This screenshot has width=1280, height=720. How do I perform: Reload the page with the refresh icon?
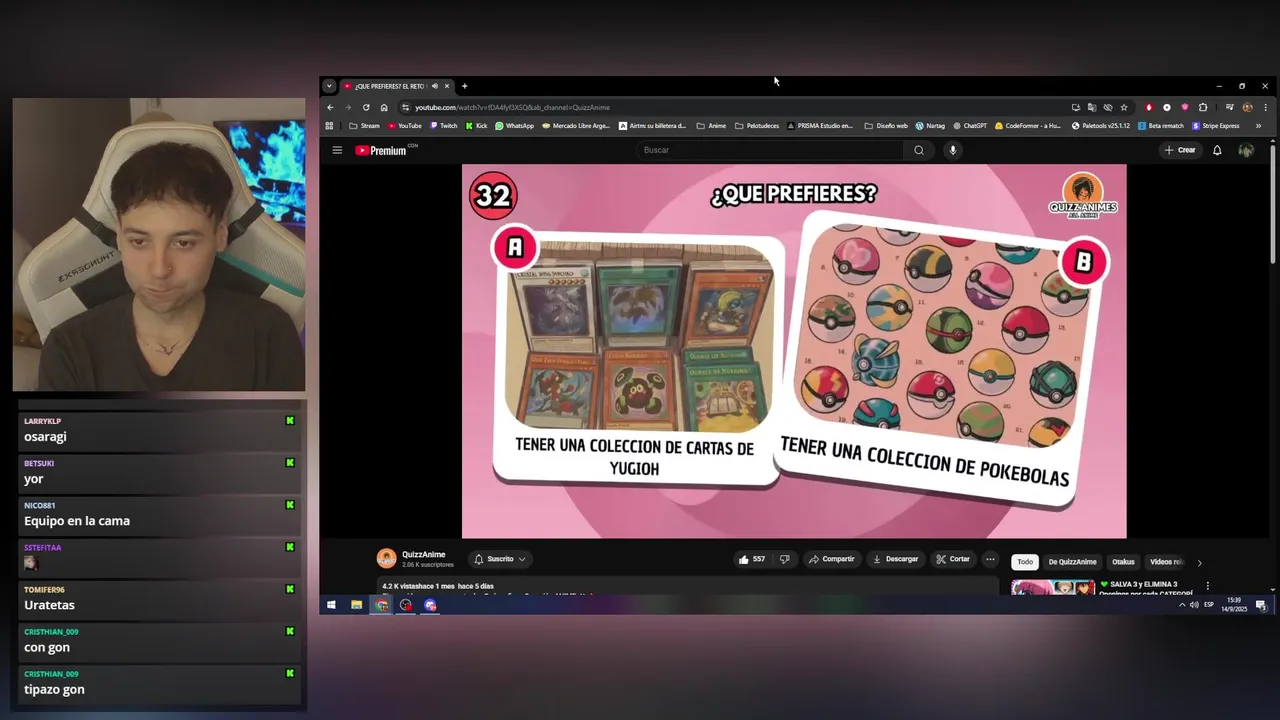click(366, 107)
